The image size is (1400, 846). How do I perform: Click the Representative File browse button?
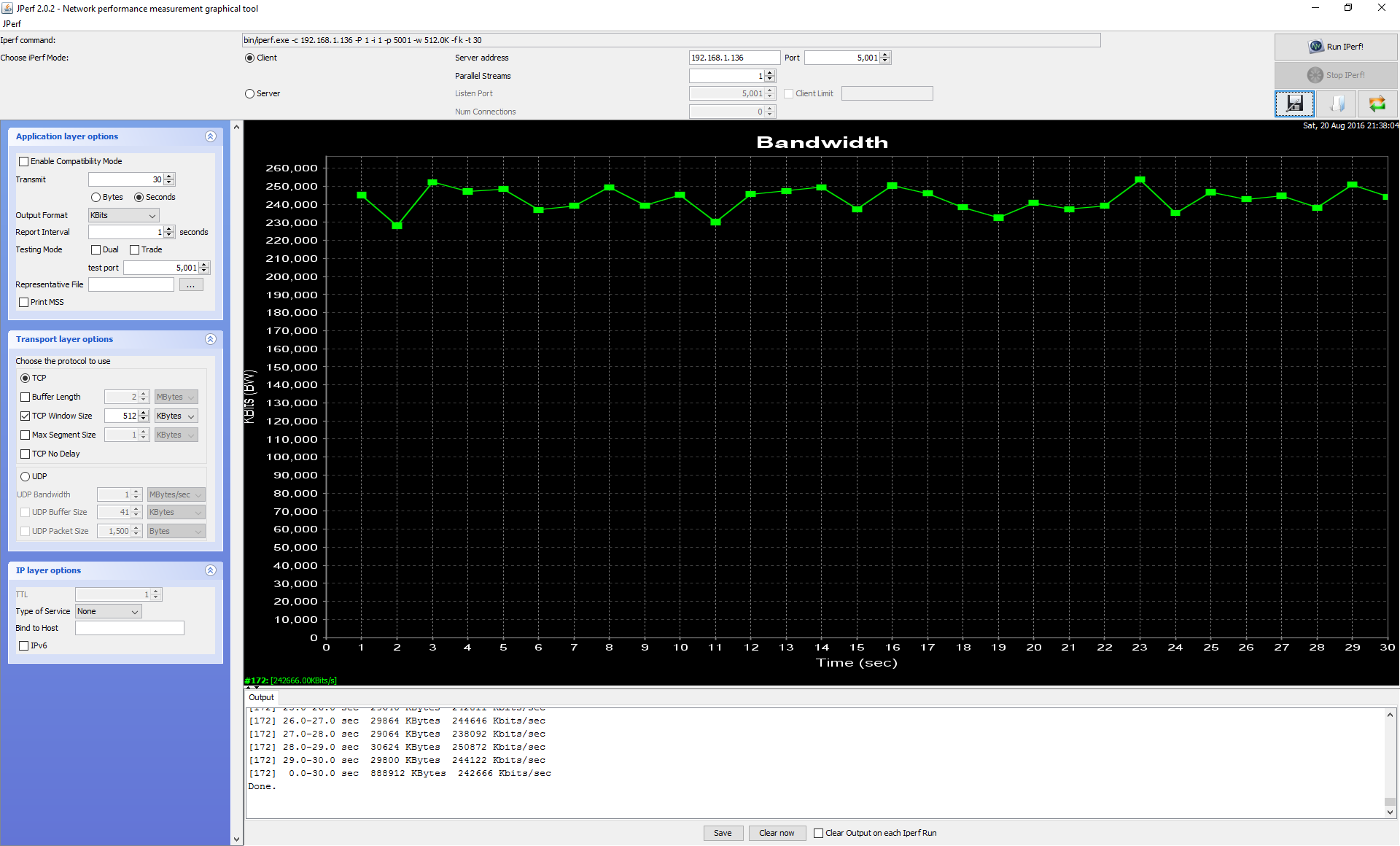[x=190, y=285]
